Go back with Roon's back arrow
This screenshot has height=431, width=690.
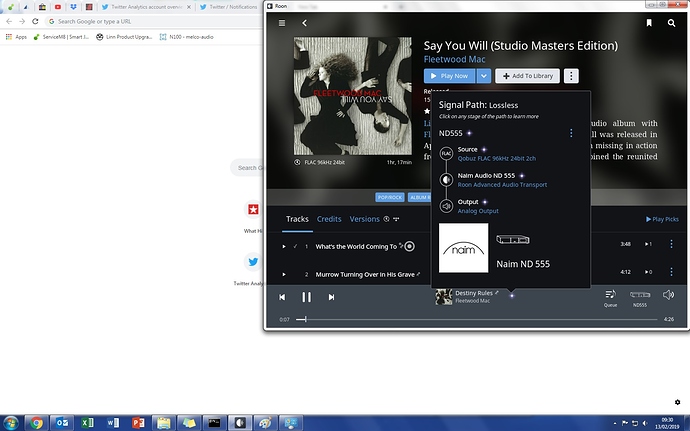pyautogui.click(x=304, y=23)
